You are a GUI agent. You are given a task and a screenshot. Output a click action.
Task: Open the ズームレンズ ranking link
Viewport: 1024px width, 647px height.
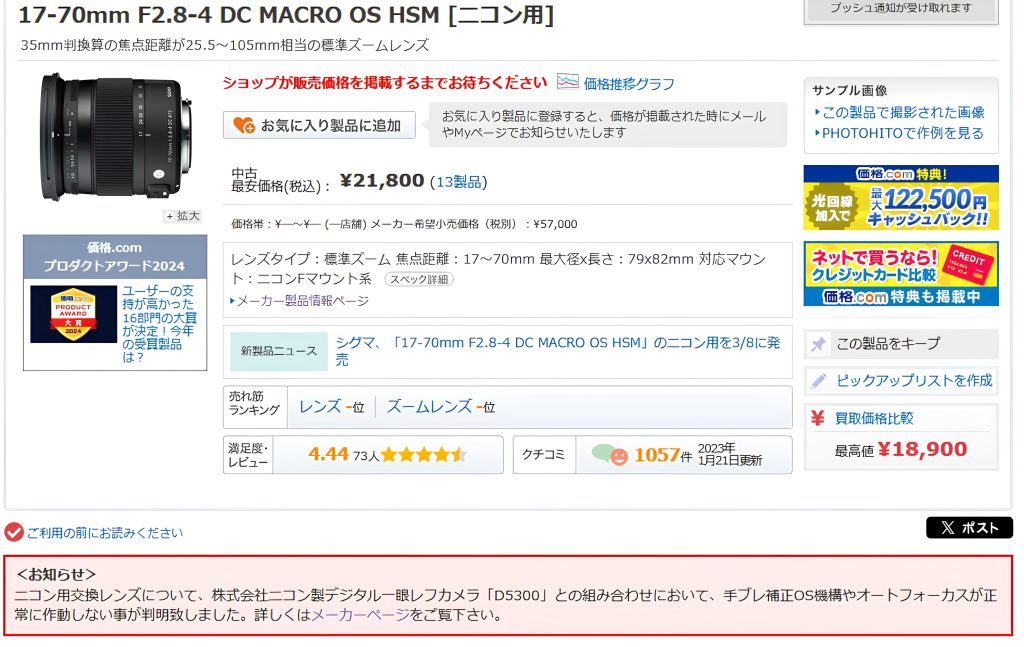click(430, 407)
